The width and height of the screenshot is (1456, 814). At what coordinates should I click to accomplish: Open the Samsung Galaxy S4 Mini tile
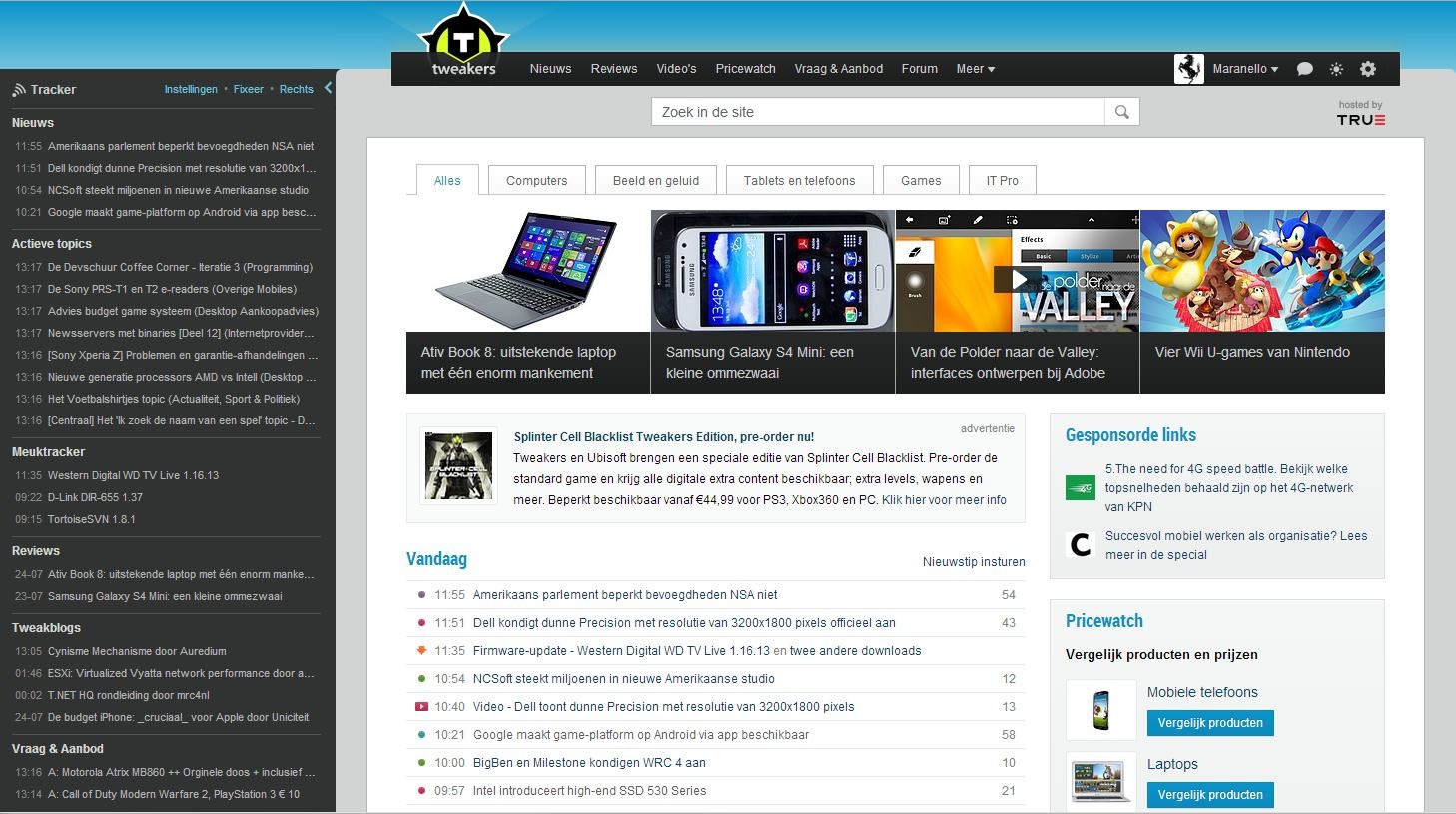[773, 301]
